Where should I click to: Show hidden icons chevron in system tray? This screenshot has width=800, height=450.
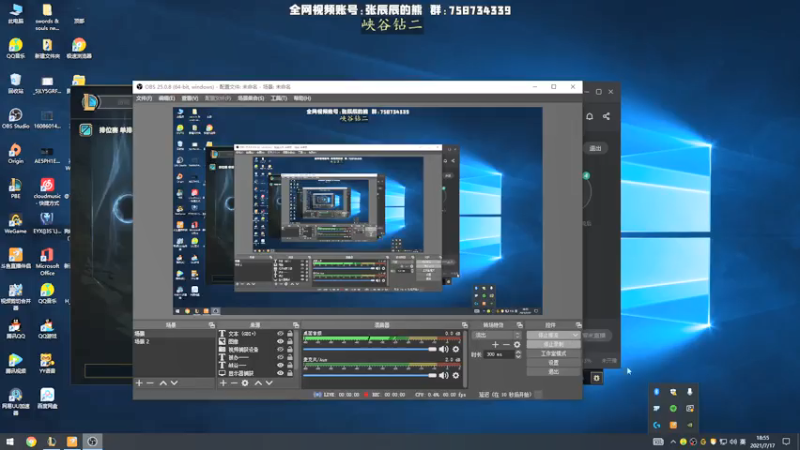click(x=673, y=442)
